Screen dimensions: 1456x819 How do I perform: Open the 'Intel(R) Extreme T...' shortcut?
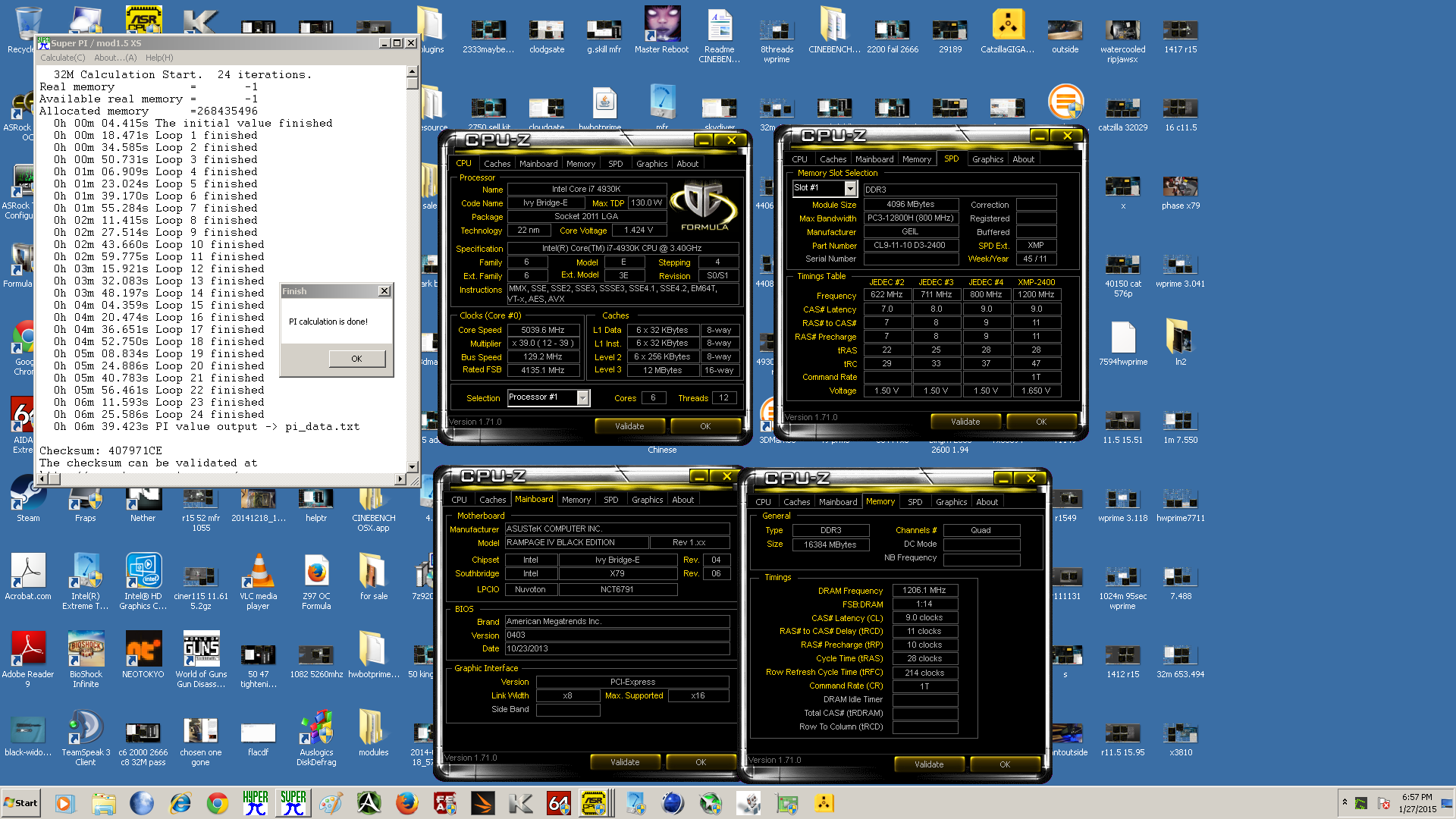pos(86,582)
